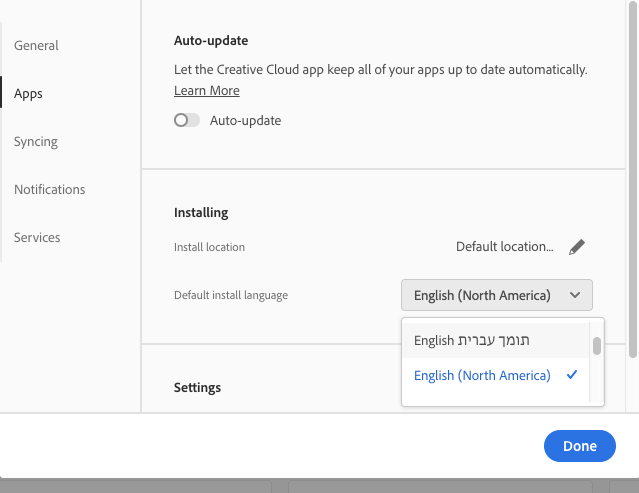Go to the Notifications tab
Viewport: 639px width, 493px height.
[x=50, y=189]
